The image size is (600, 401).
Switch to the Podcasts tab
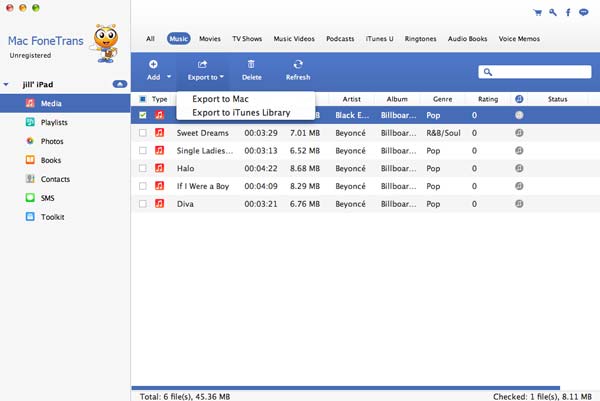tap(340, 39)
